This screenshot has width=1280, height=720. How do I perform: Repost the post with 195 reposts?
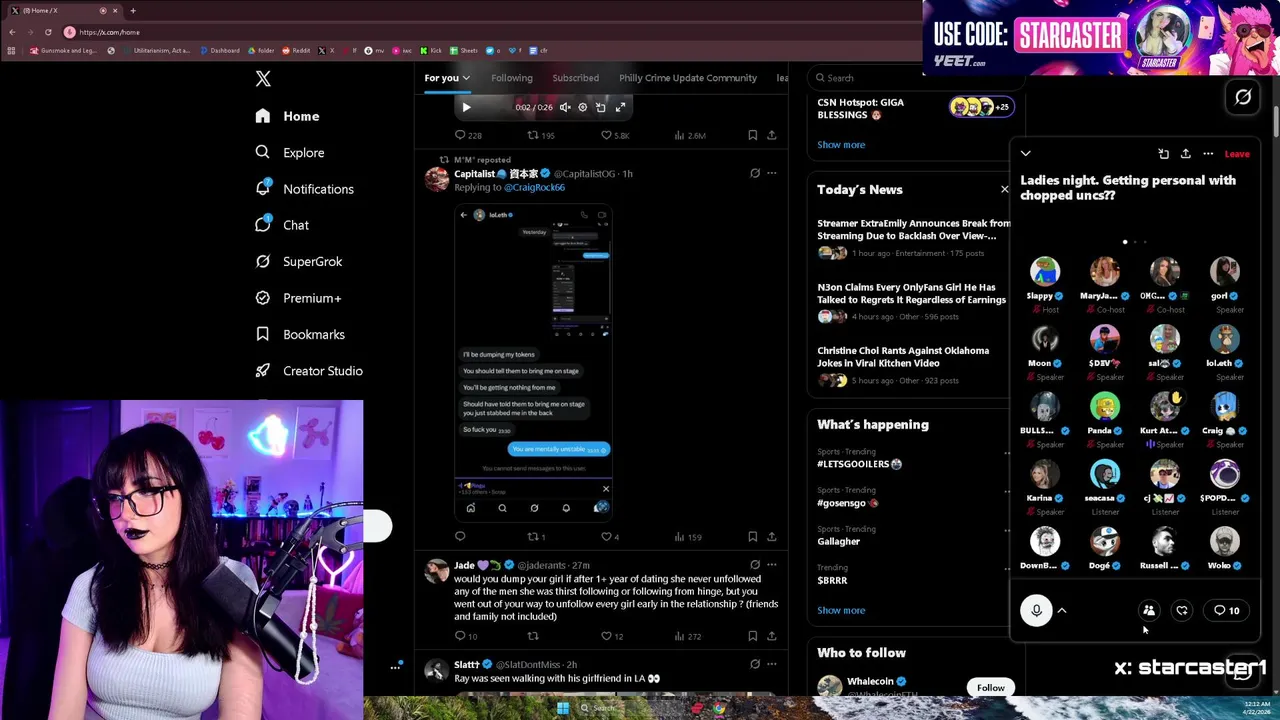coord(541,135)
